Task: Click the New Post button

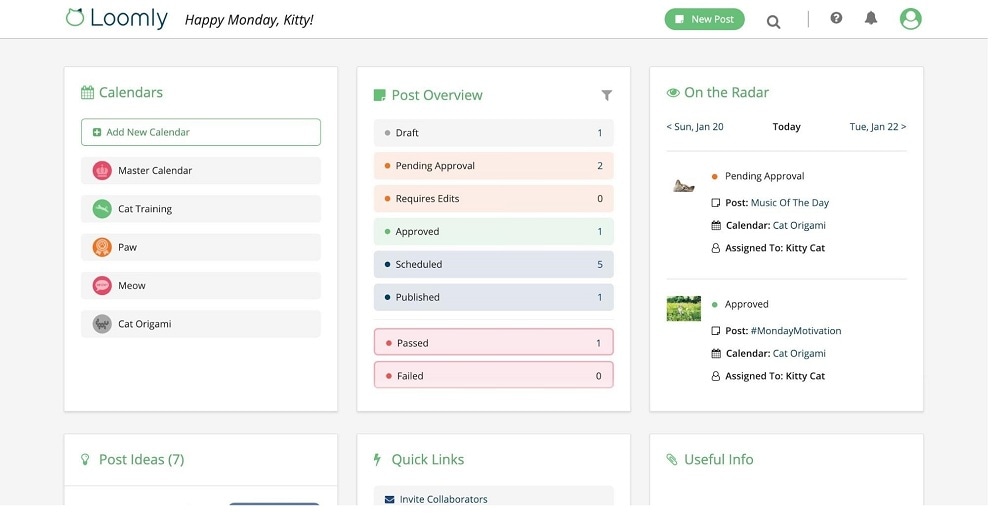Action: (704, 19)
